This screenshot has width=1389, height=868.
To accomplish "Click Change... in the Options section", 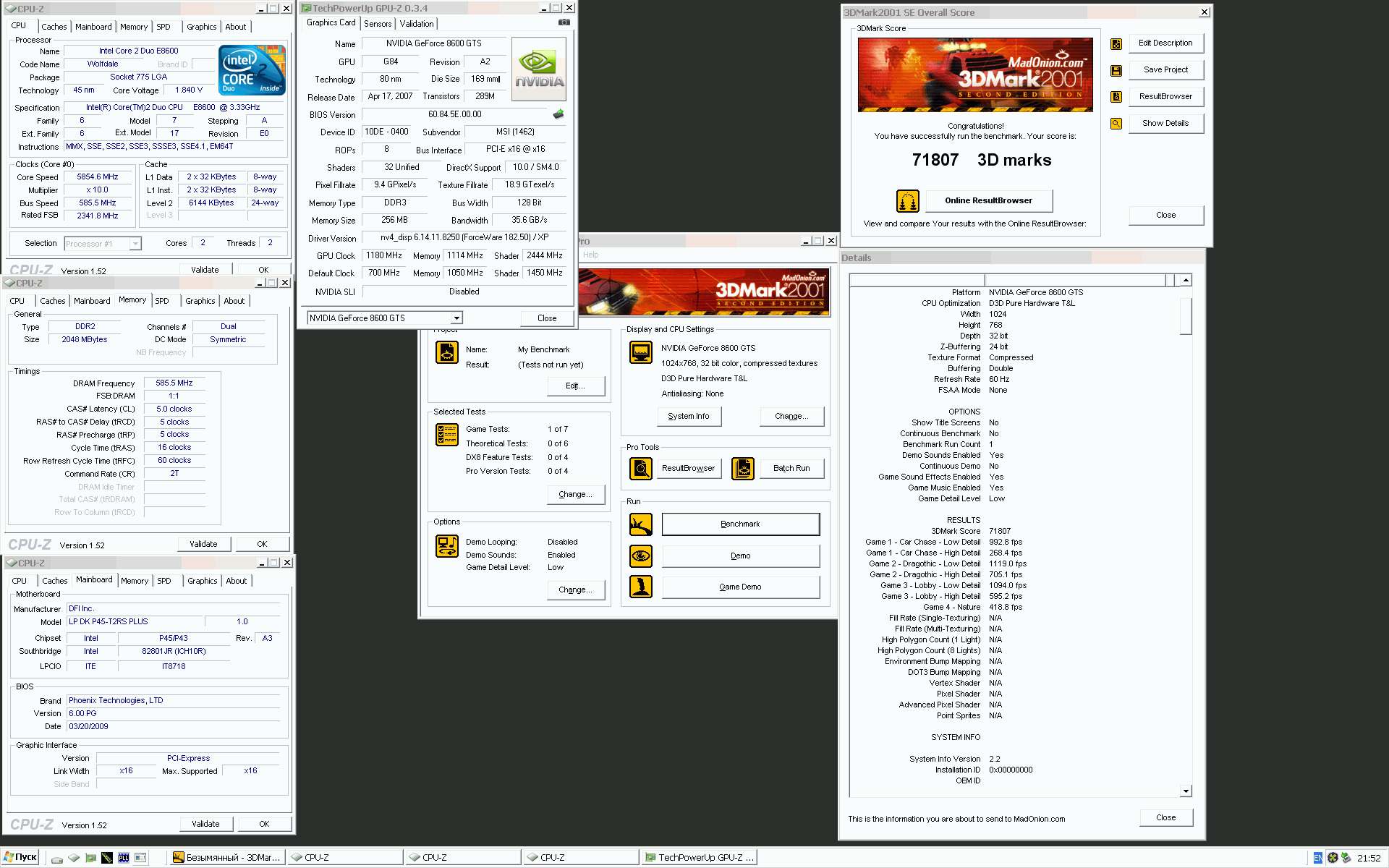I will tap(576, 590).
